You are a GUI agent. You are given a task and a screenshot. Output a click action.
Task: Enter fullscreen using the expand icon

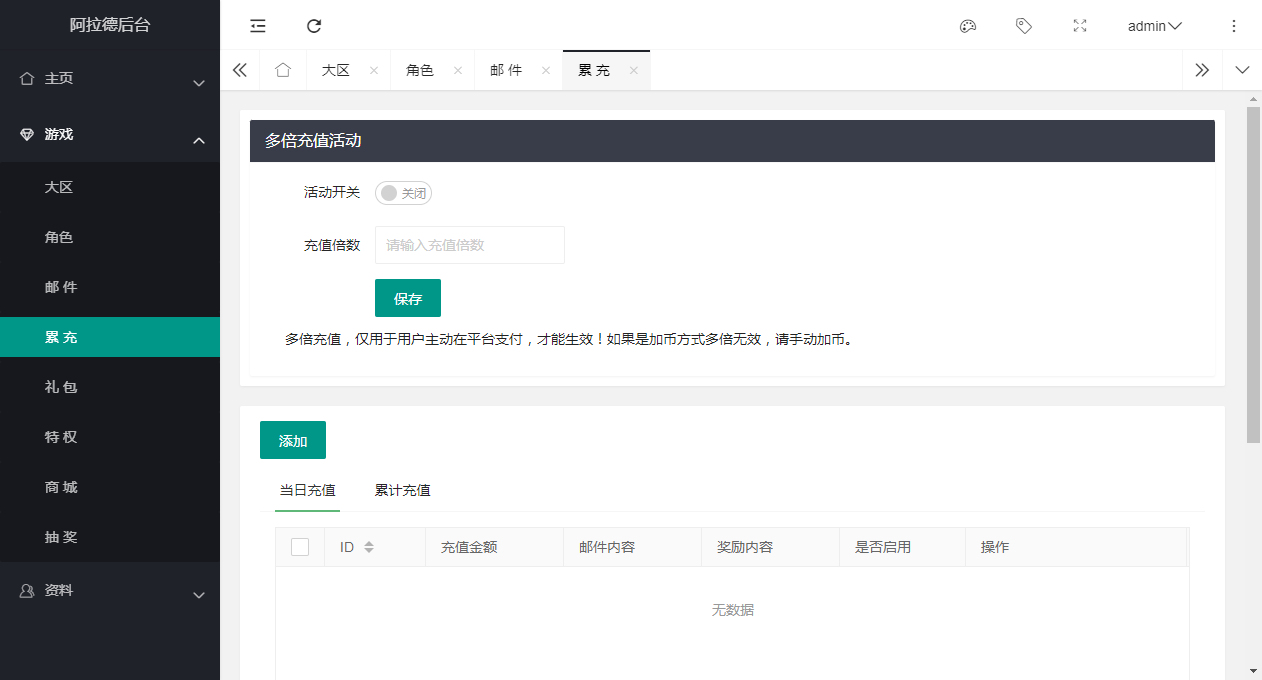click(1079, 26)
